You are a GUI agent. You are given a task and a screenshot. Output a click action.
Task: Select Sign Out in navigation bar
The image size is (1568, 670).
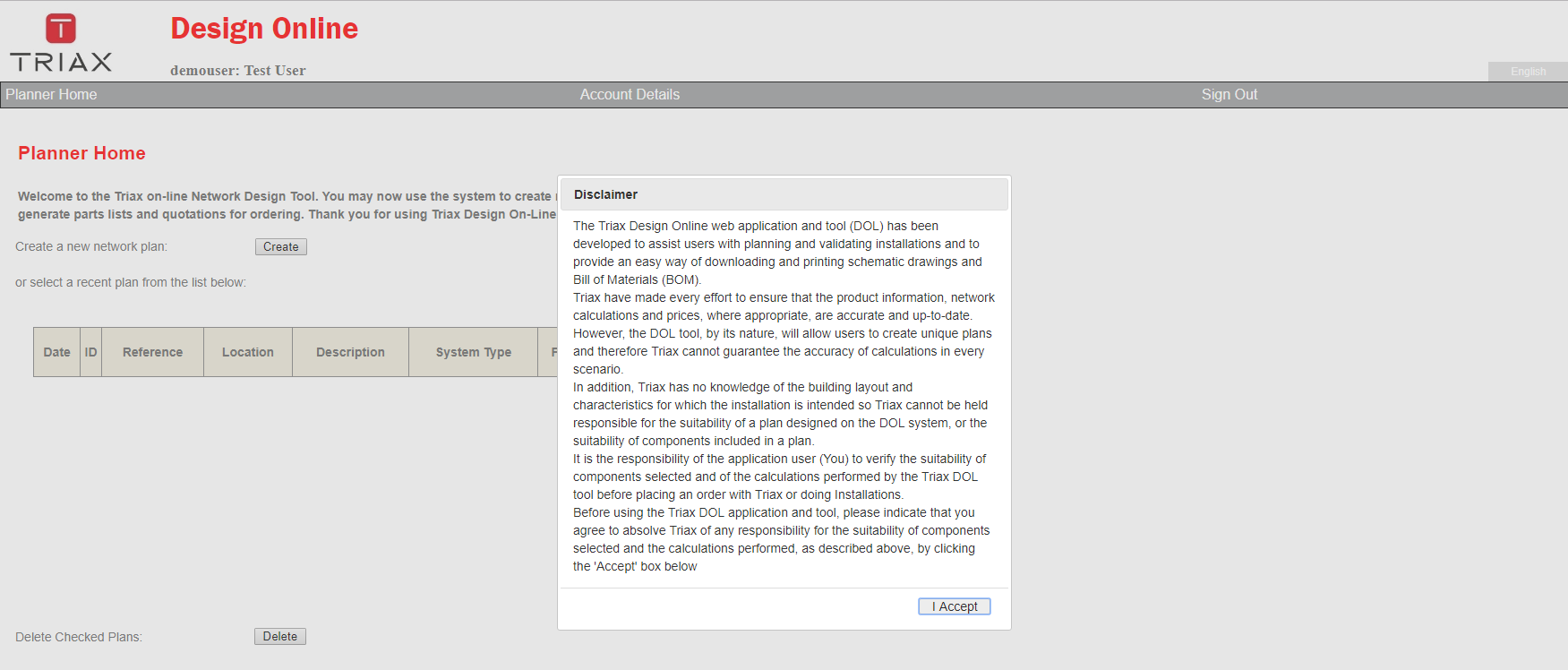(x=1230, y=95)
